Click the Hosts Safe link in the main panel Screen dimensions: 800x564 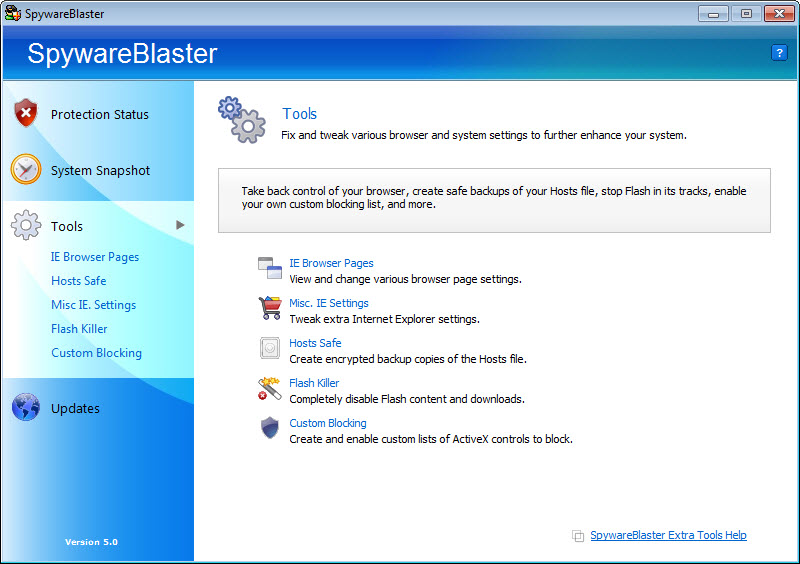[x=315, y=343]
